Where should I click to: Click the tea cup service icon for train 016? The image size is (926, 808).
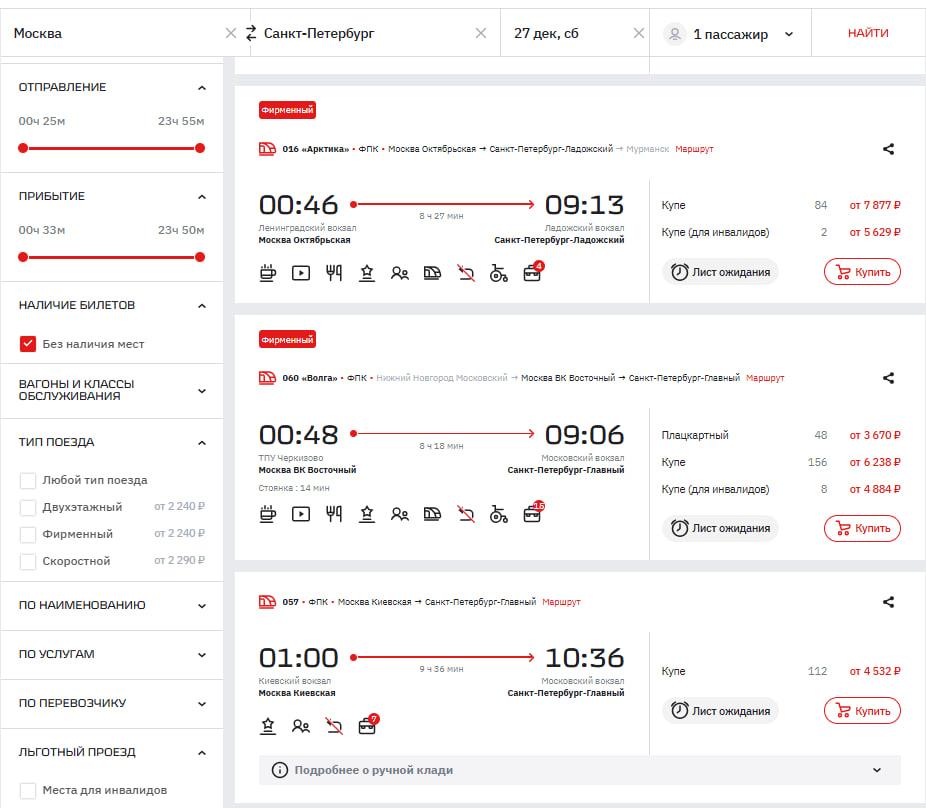coord(268,273)
